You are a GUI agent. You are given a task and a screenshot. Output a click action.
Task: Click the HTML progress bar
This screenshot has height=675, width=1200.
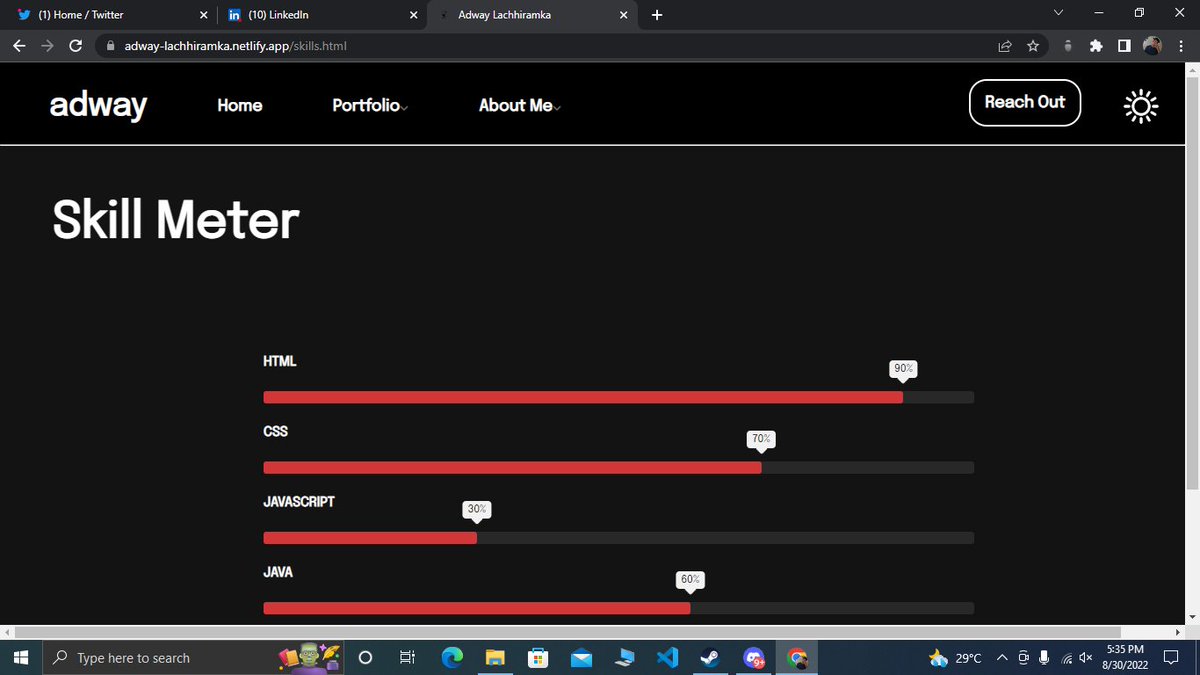(618, 397)
